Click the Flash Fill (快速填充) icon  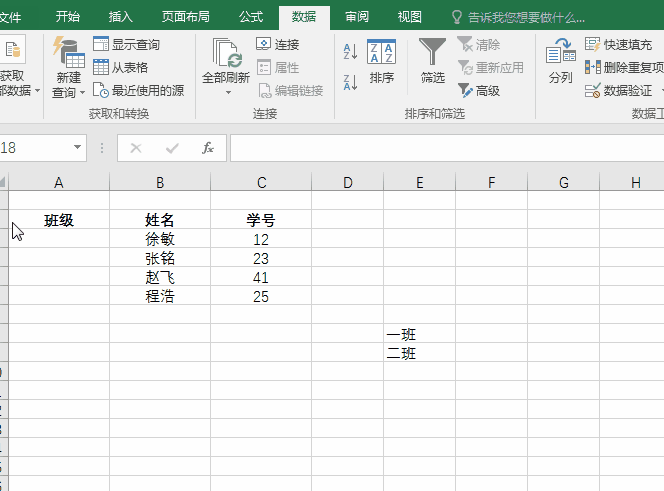[592, 44]
